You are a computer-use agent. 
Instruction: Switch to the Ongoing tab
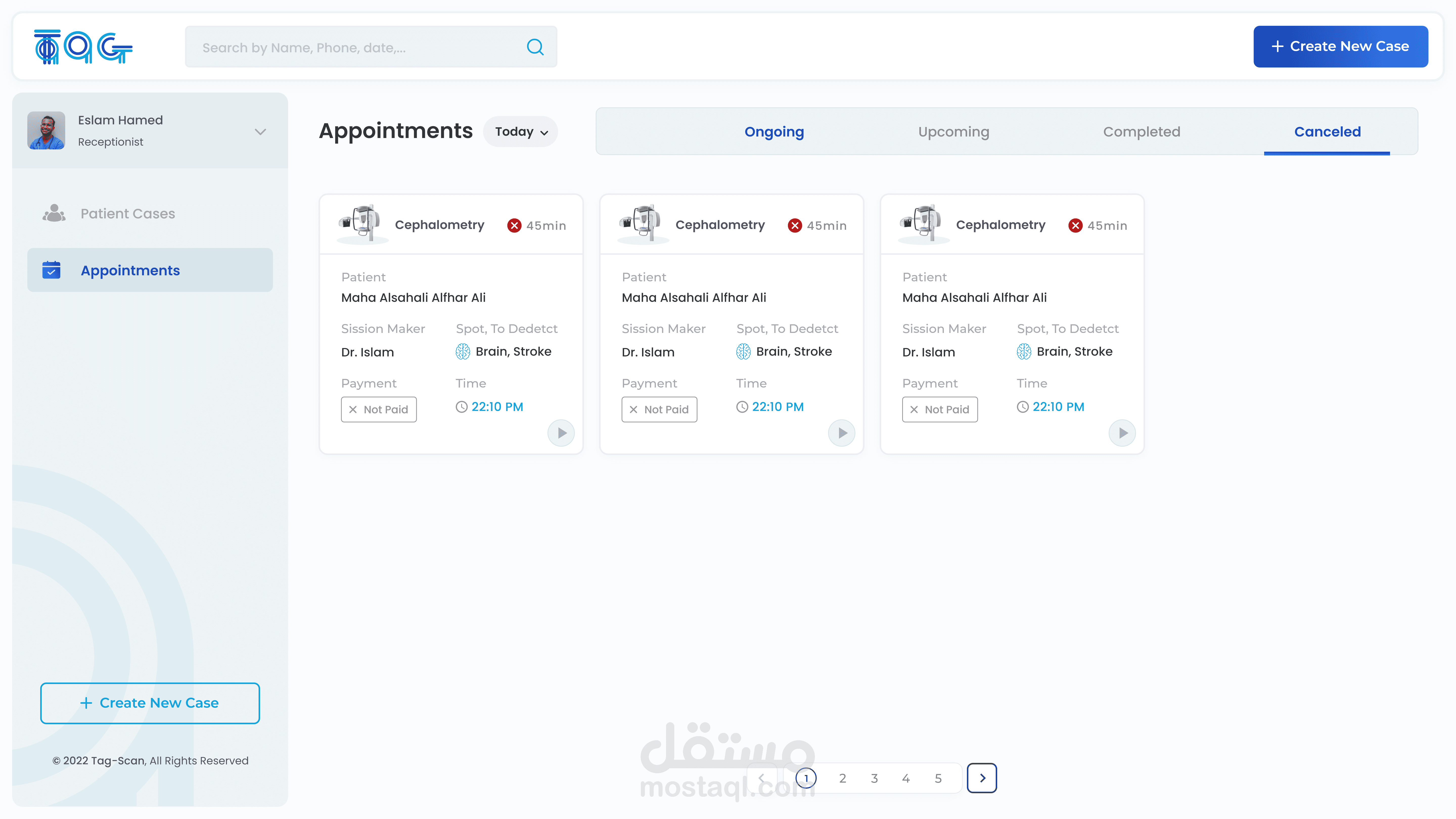[x=774, y=132]
